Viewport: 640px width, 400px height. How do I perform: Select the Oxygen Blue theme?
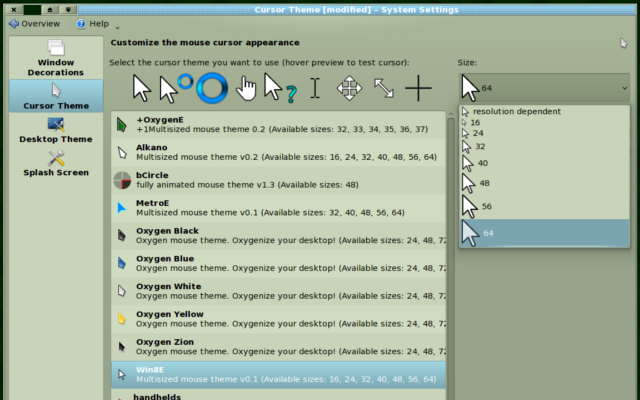(279, 263)
